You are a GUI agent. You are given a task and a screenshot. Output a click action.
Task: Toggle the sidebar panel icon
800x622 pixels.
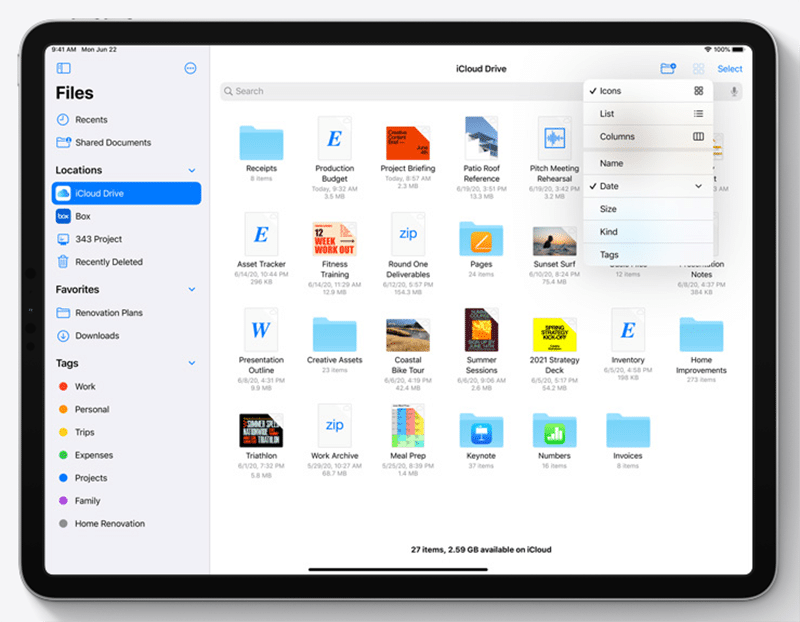pos(64,68)
